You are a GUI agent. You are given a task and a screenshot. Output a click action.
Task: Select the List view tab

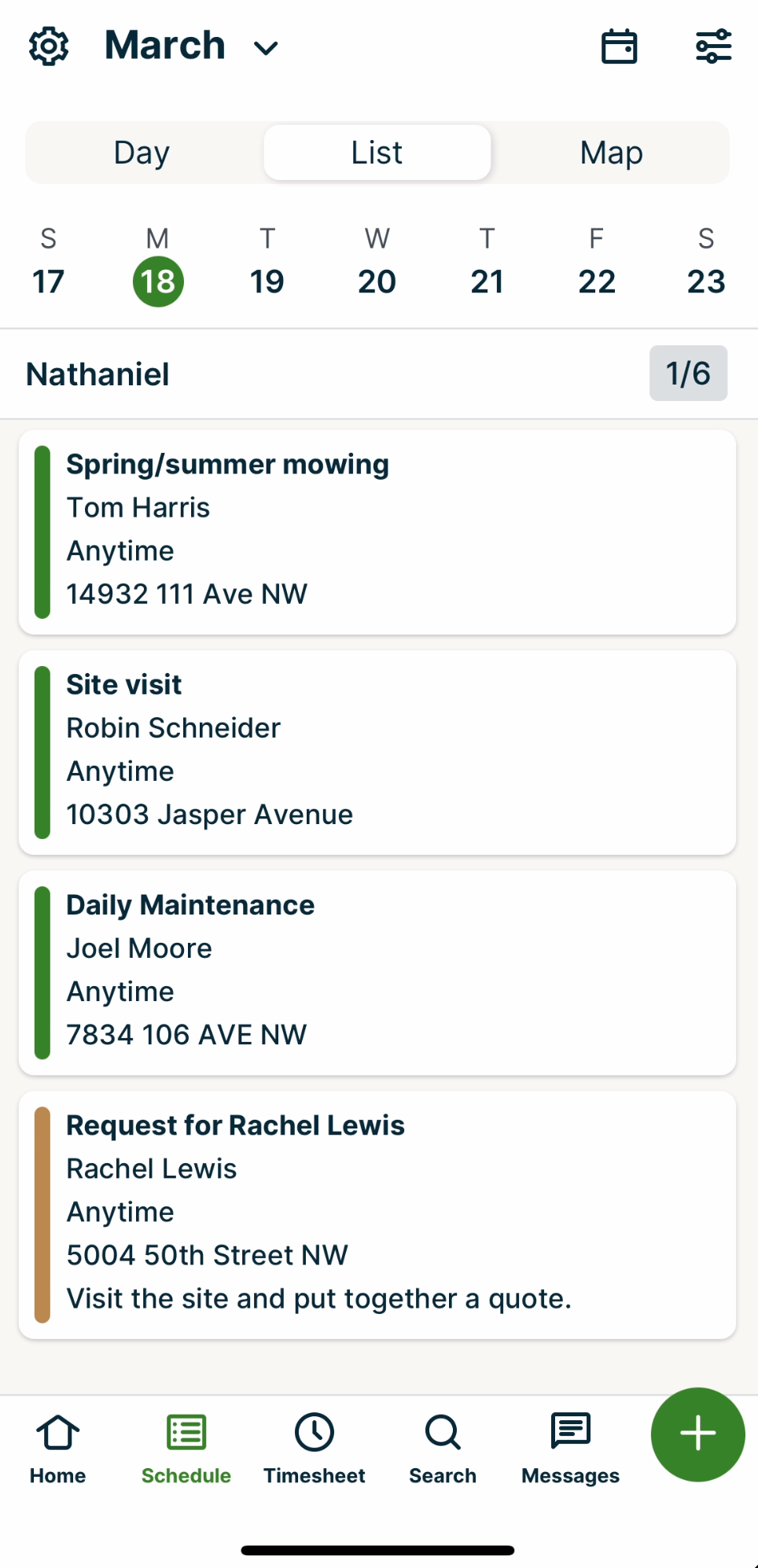pyautogui.click(x=376, y=152)
